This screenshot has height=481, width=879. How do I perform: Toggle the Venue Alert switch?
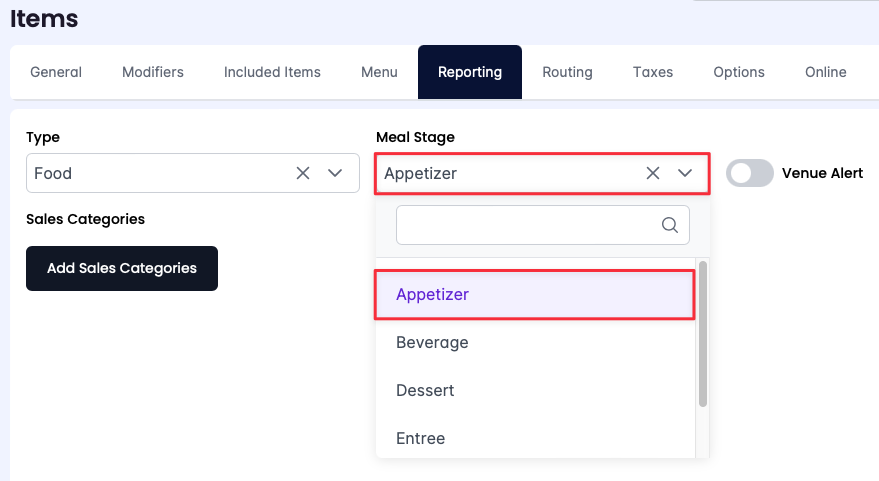tap(749, 173)
